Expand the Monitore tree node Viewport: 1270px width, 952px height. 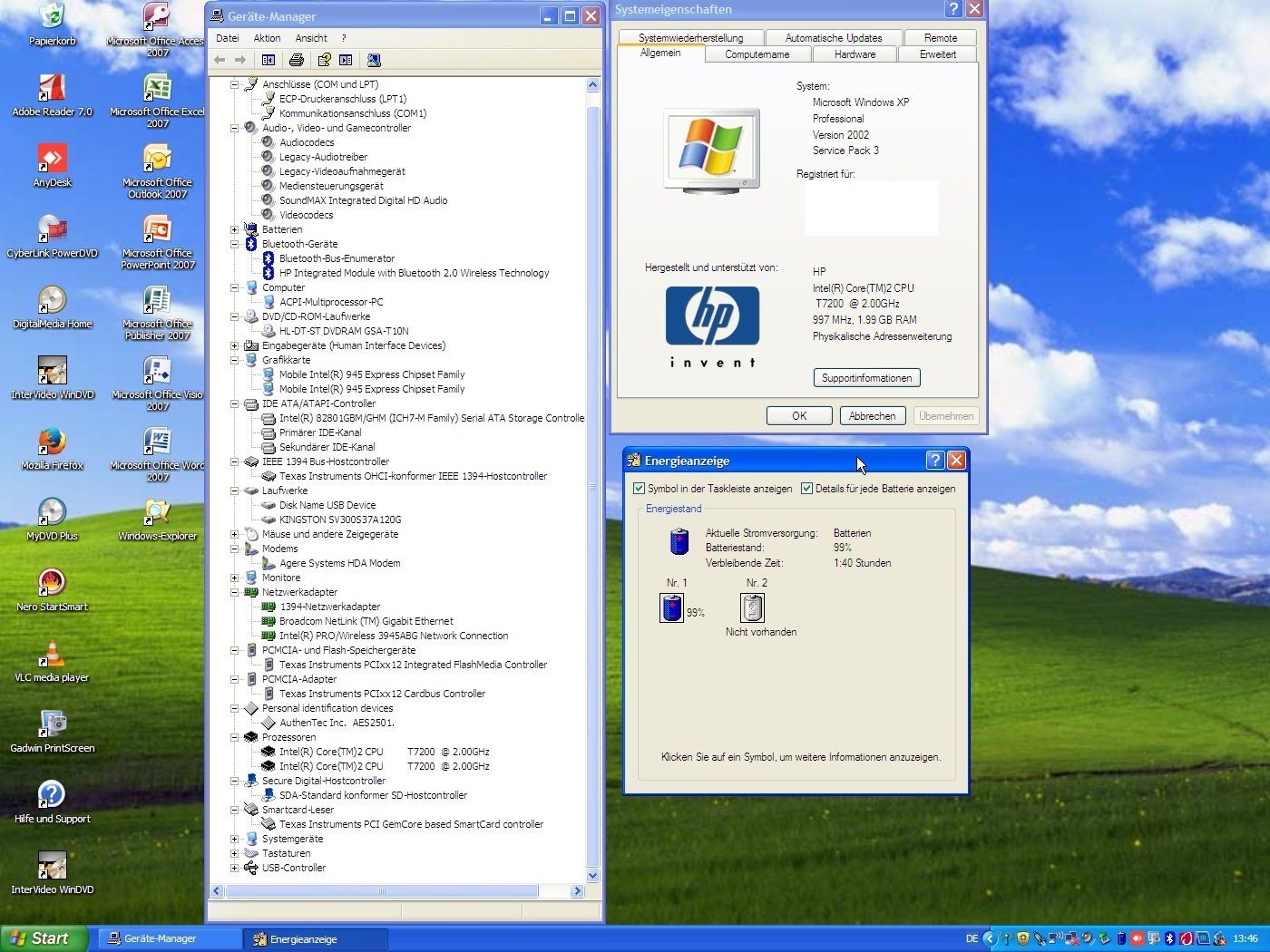pyautogui.click(x=234, y=578)
